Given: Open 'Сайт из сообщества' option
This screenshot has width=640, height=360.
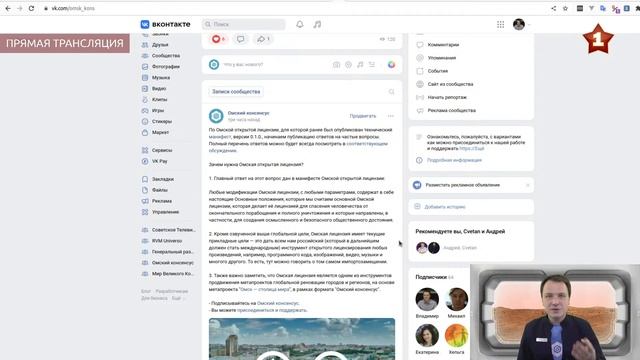Looking at the screenshot, I should 450,84.
